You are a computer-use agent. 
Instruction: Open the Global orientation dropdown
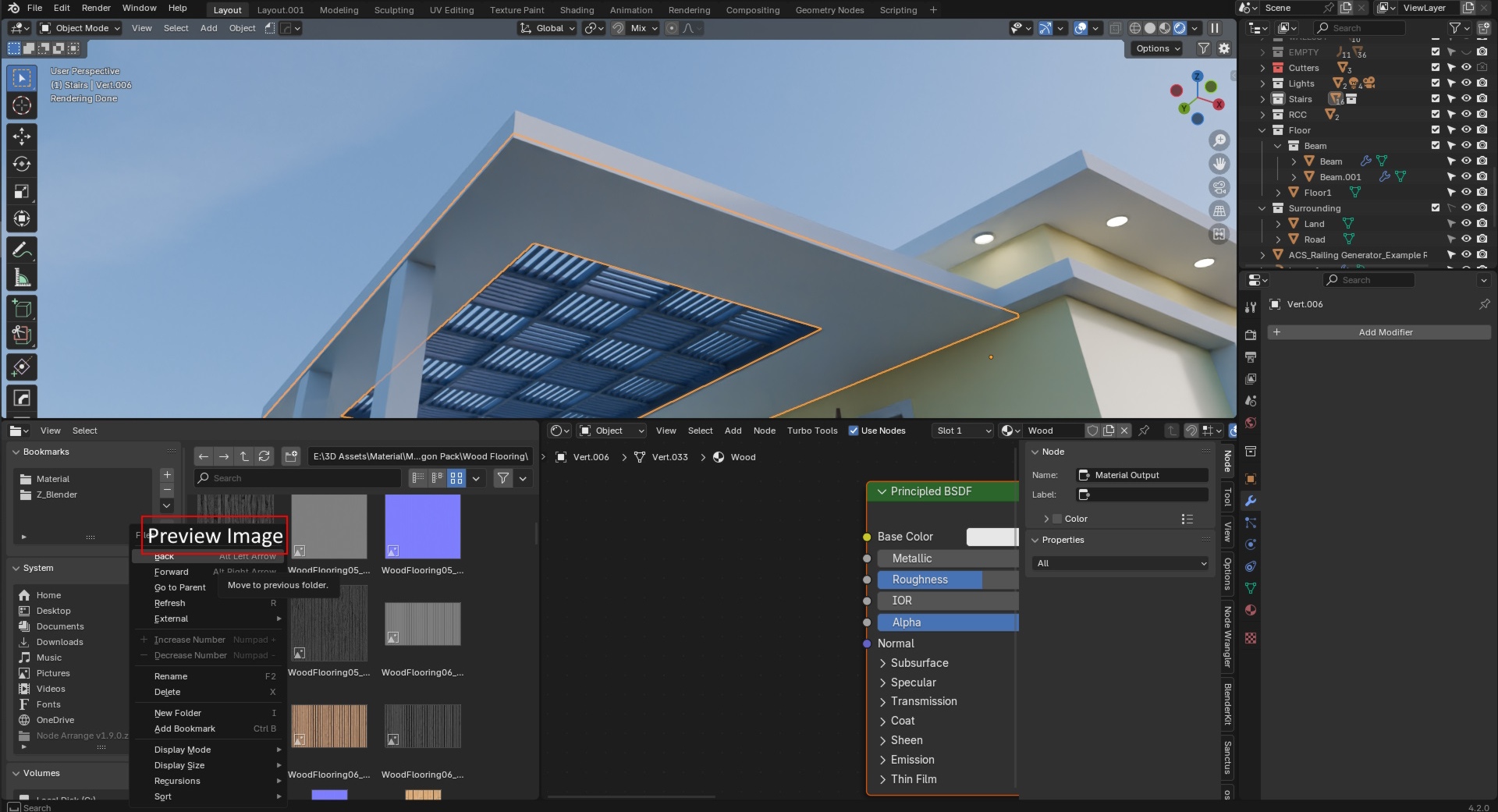pos(548,28)
